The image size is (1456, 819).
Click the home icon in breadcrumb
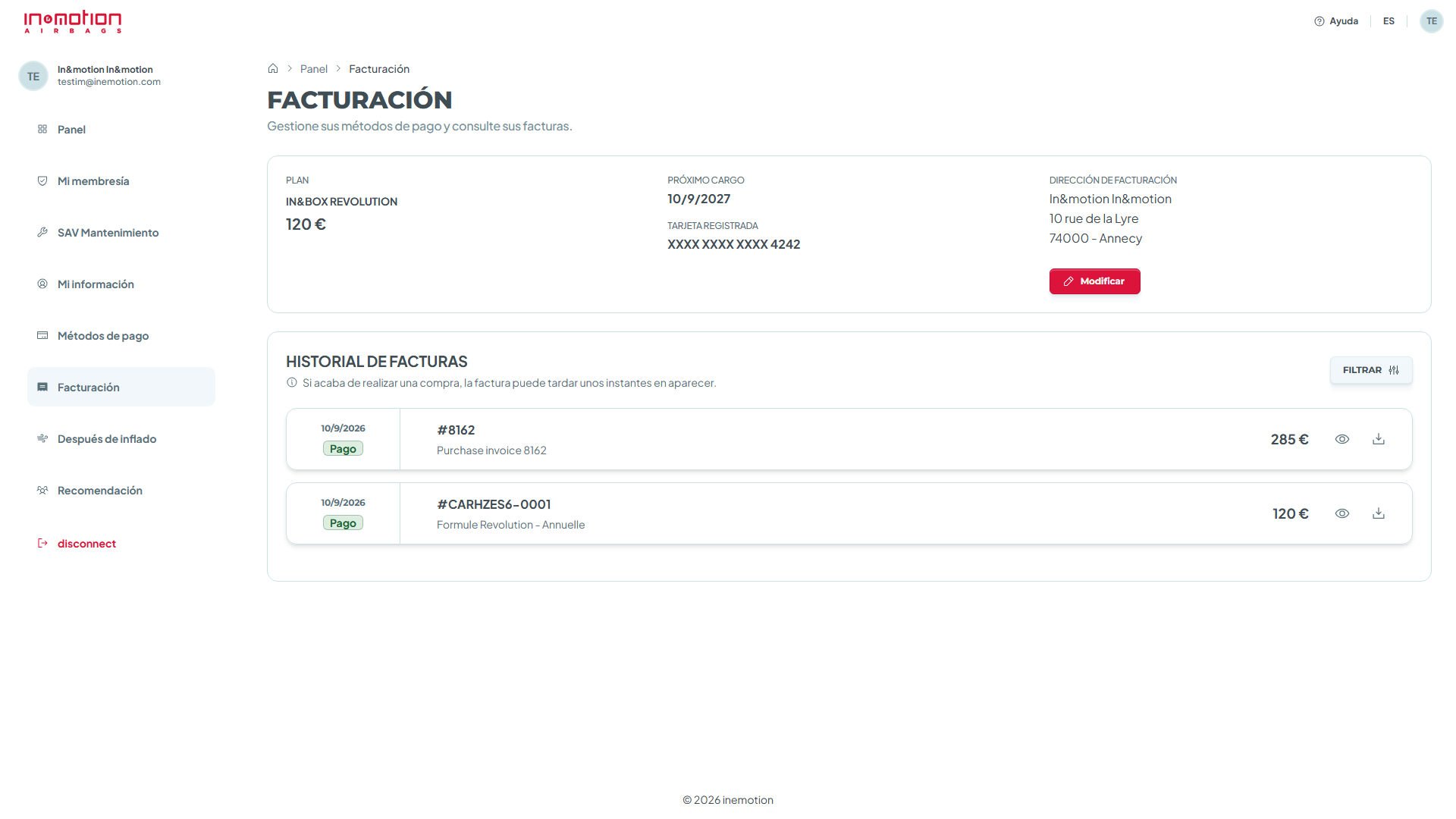pyautogui.click(x=273, y=68)
